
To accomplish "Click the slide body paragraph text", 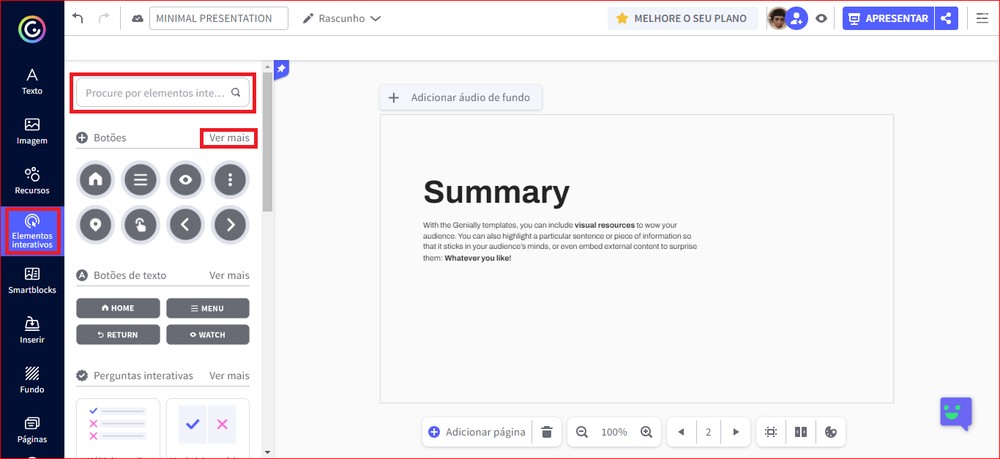I will [560, 242].
